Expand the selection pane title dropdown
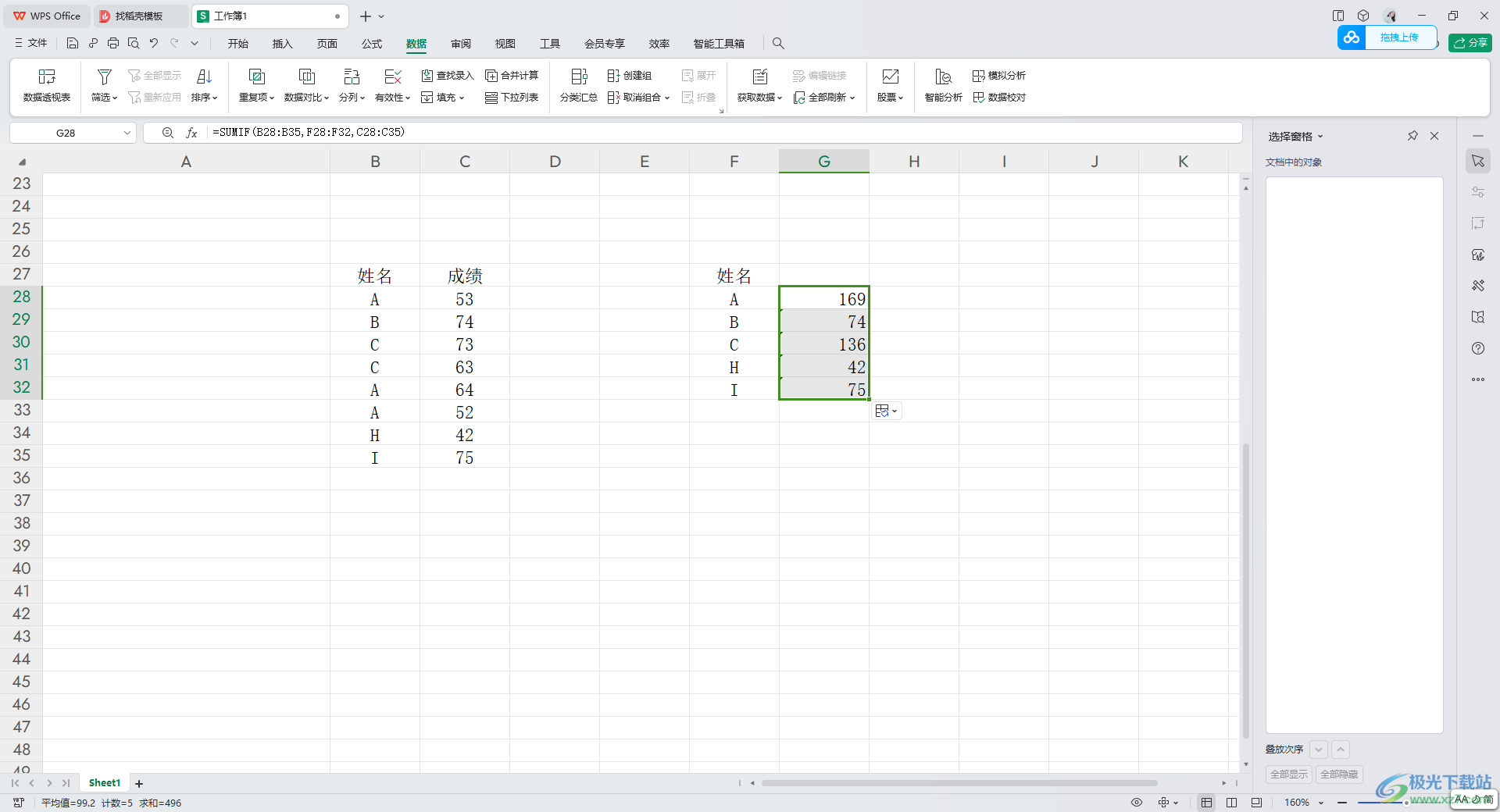The image size is (1500, 812). (x=1320, y=137)
